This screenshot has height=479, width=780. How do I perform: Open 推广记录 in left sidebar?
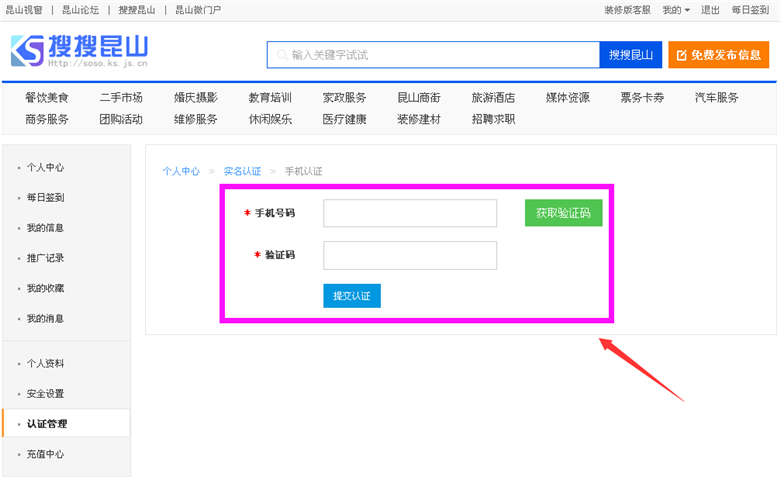click(x=45, y=258)
